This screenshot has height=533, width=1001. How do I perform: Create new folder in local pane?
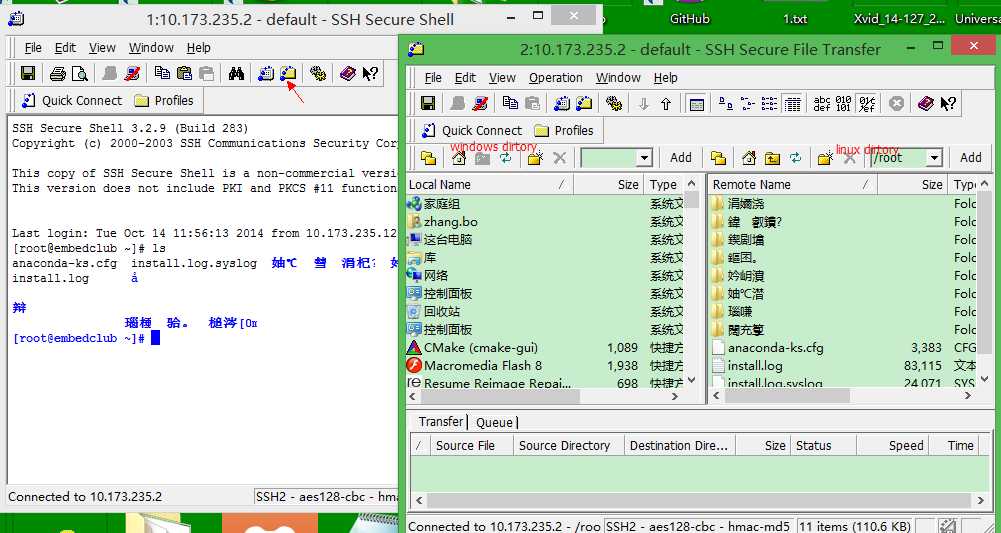[535, 158]
